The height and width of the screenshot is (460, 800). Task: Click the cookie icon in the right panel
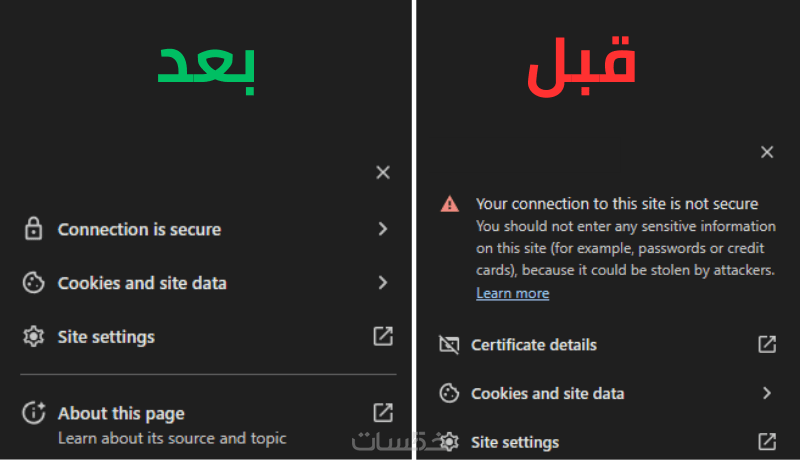[449, 394]
